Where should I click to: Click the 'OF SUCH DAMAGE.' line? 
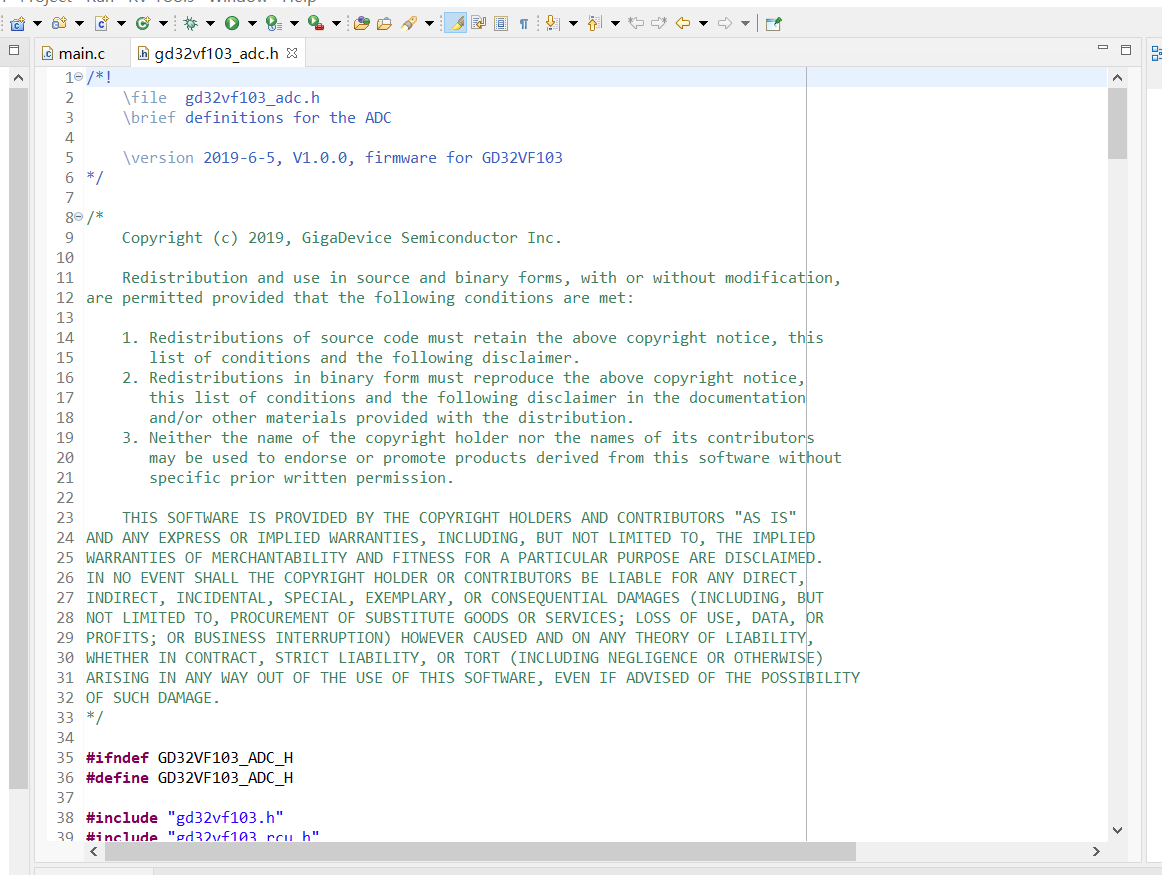[153, 698]
